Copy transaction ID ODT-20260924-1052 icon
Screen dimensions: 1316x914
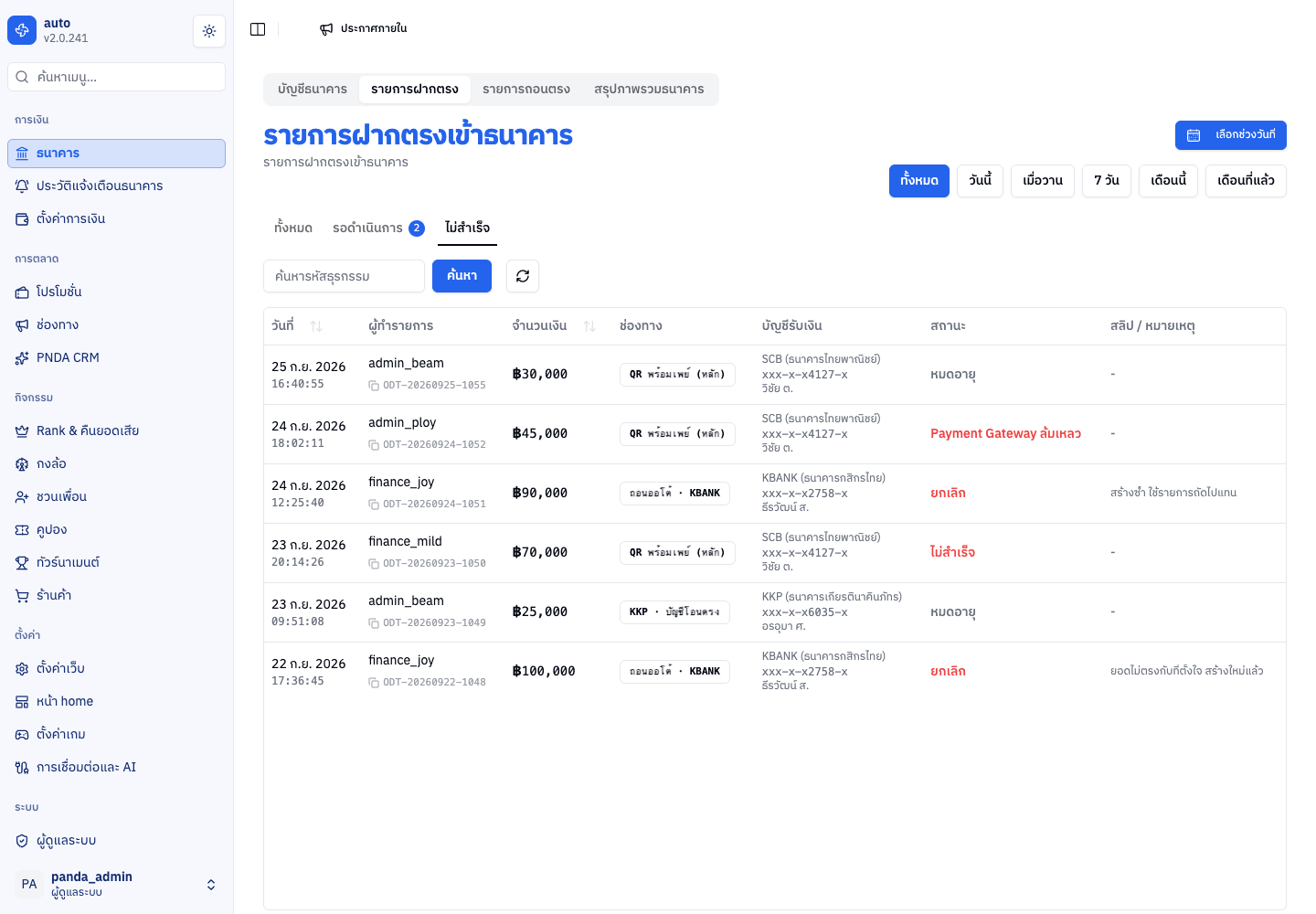374,445
